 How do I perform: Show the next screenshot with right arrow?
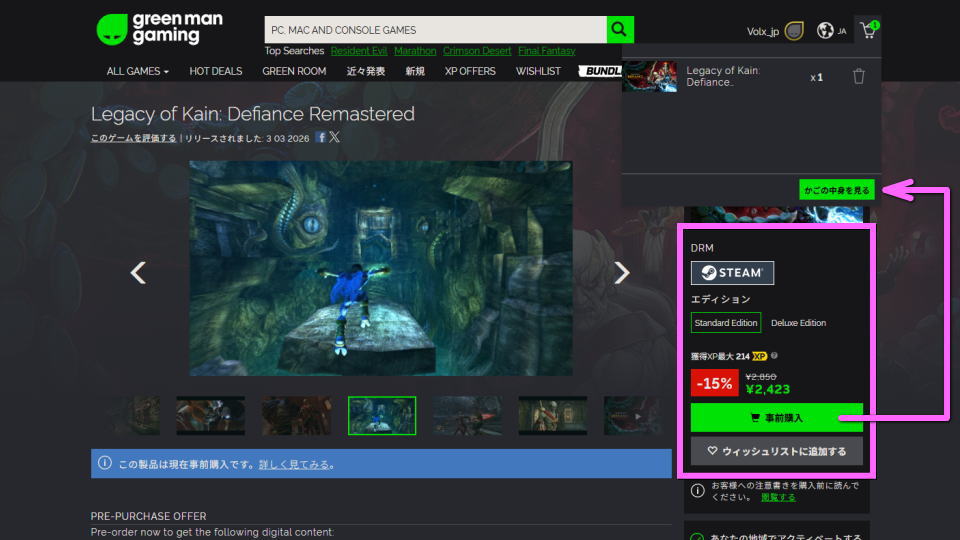[x=622, y=272]
